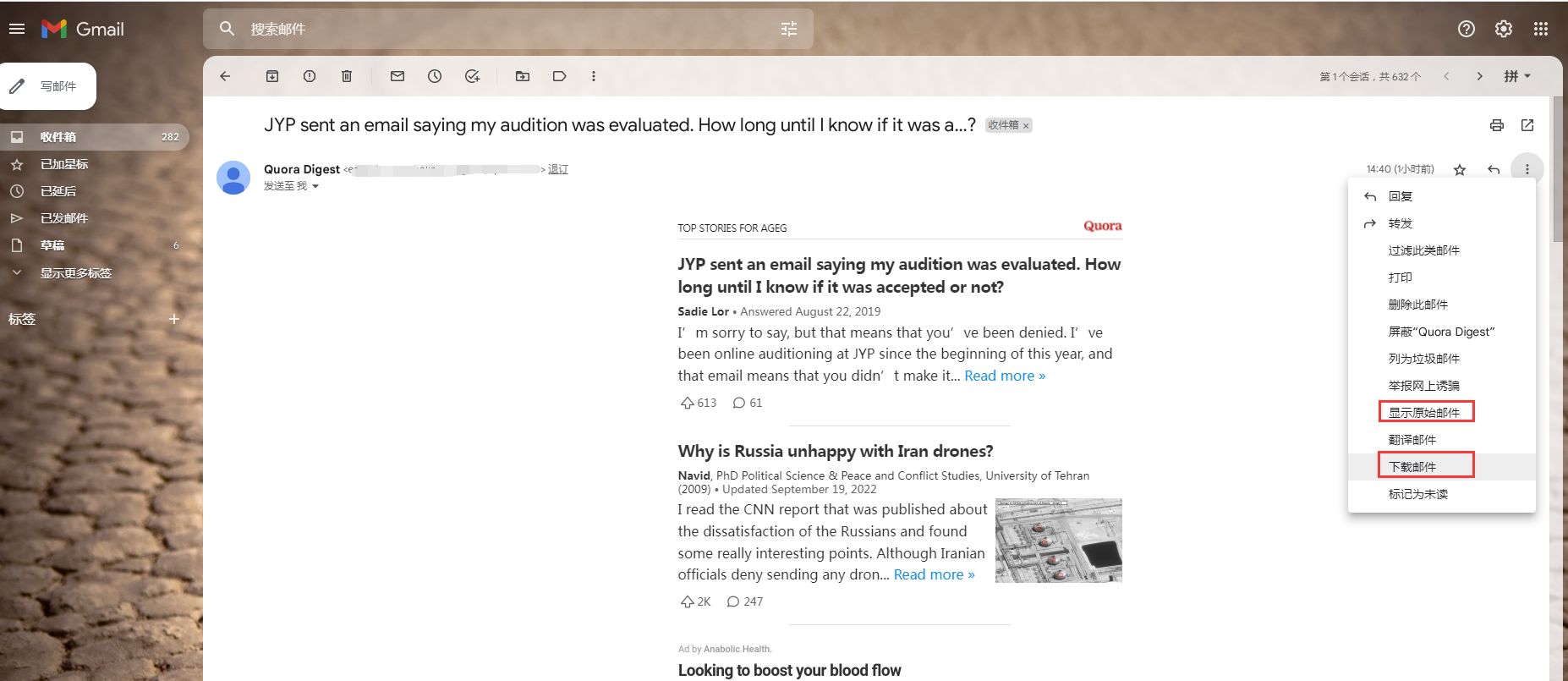Toggle main menu hamburger button
Image resolution: width=1568 pixels, height=681 pixels.
coord(17,29)
